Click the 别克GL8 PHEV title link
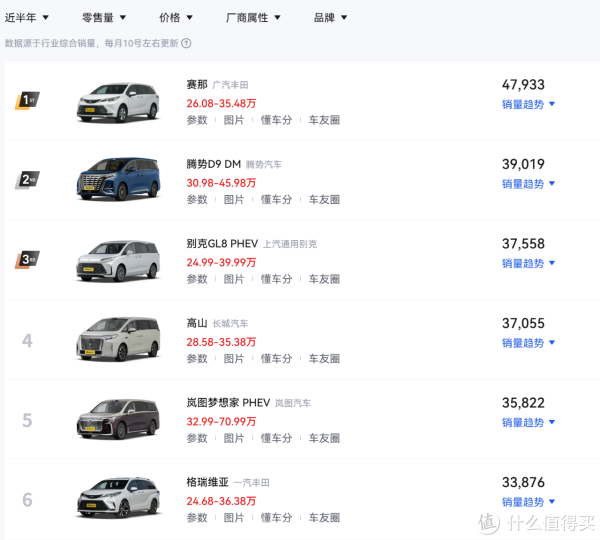Viewport: 600px width, 540px height. click(221, 244)
